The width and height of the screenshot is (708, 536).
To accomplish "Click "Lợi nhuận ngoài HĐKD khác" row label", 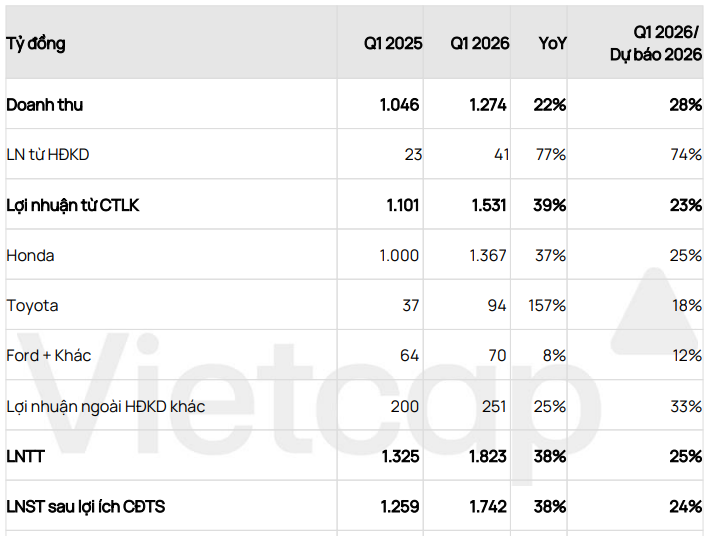I will [106, 406].
